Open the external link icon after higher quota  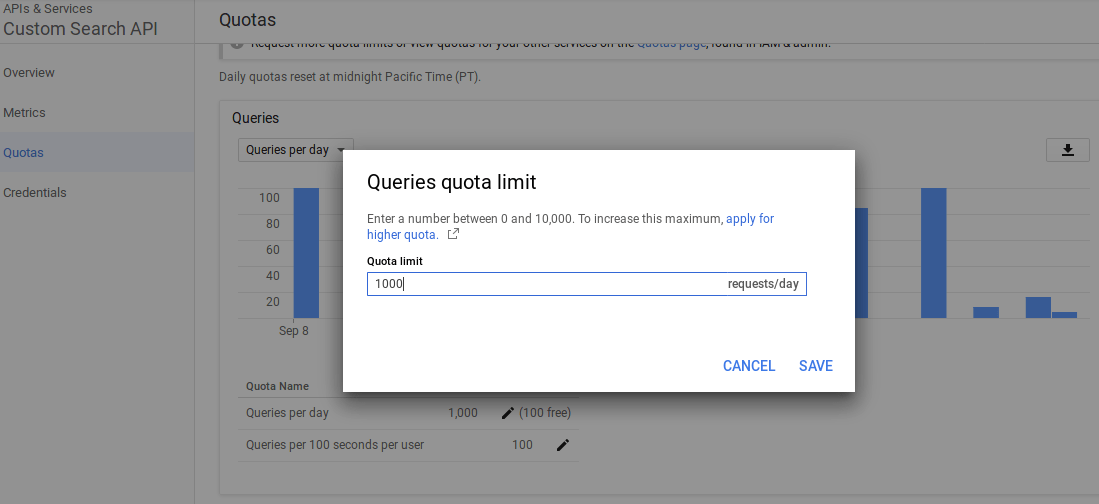coord(453,234)
